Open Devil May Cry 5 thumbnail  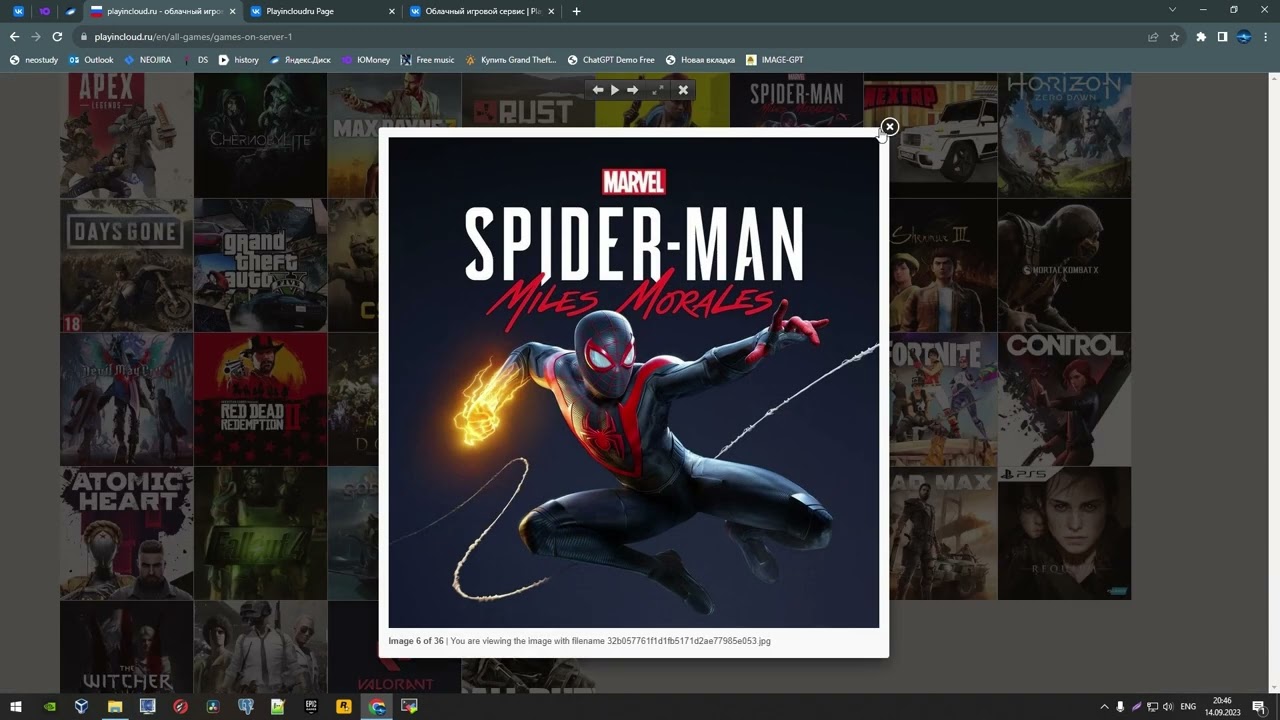pyautogui.click(x=126, y=399)
